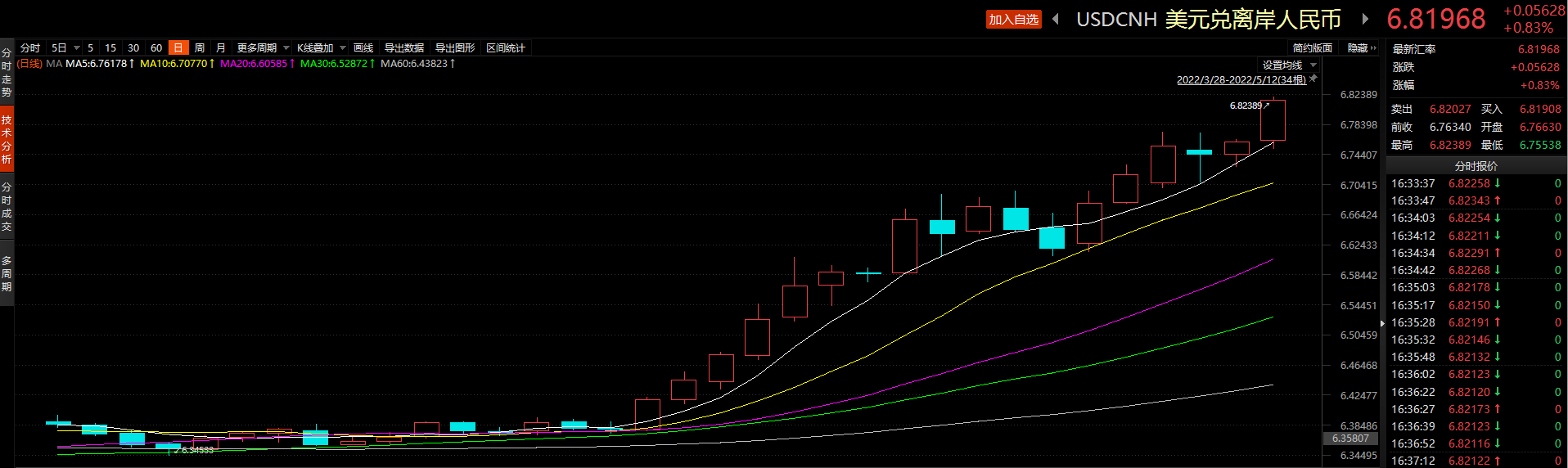Select the highlighted 日 daily period
This screenshot has height=468, width=1568.
(x=178, y=48)
